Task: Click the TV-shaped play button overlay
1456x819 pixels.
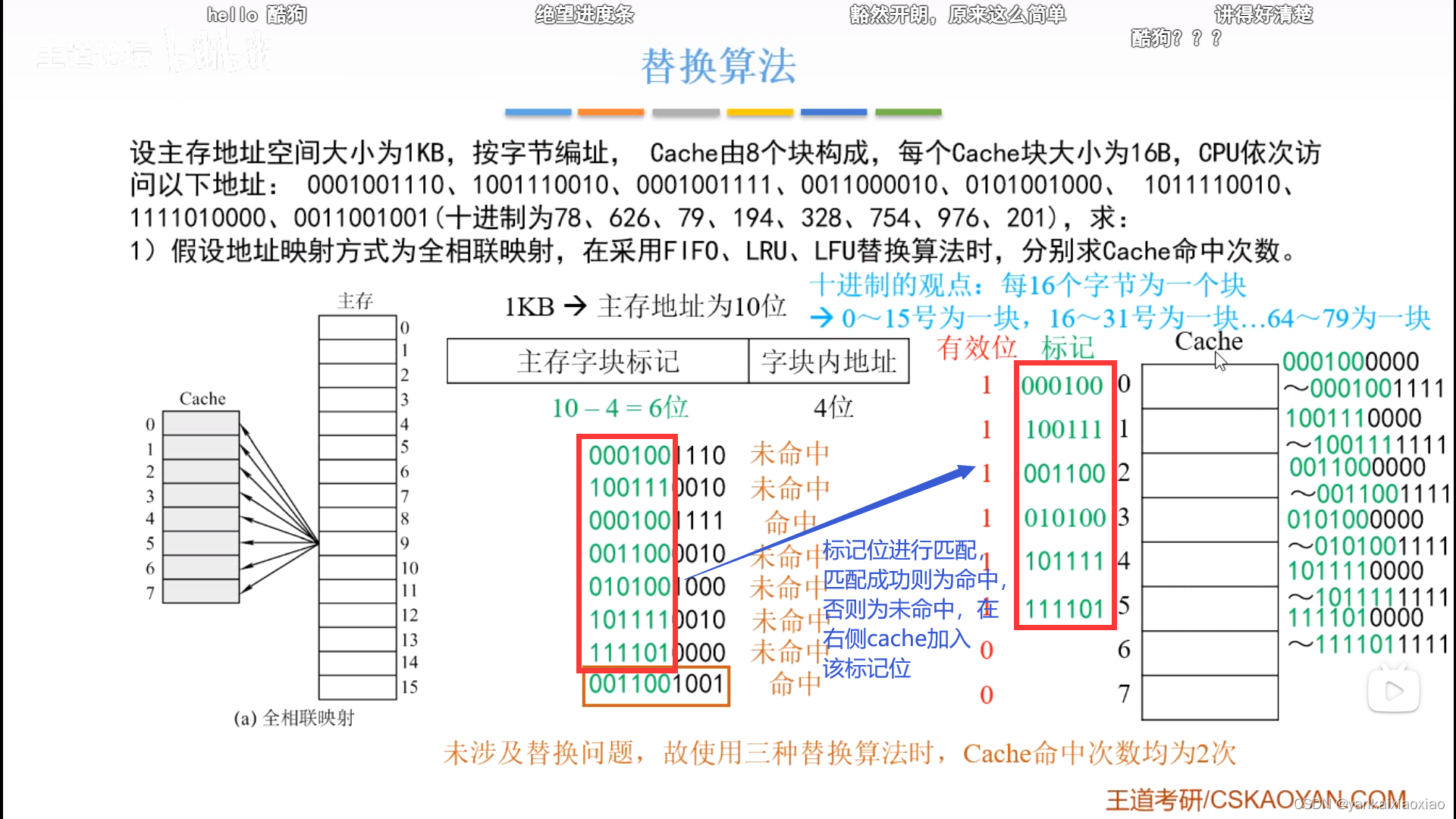Action: pos(1393,689)
